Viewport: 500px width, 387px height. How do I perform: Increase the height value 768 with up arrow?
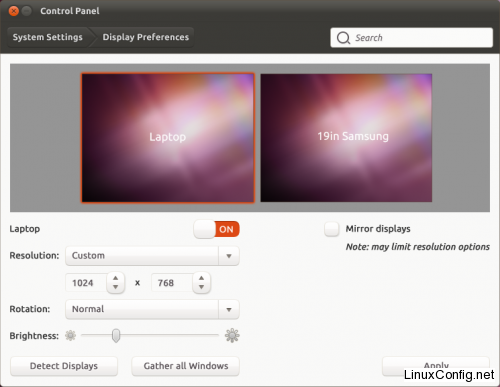201,278
